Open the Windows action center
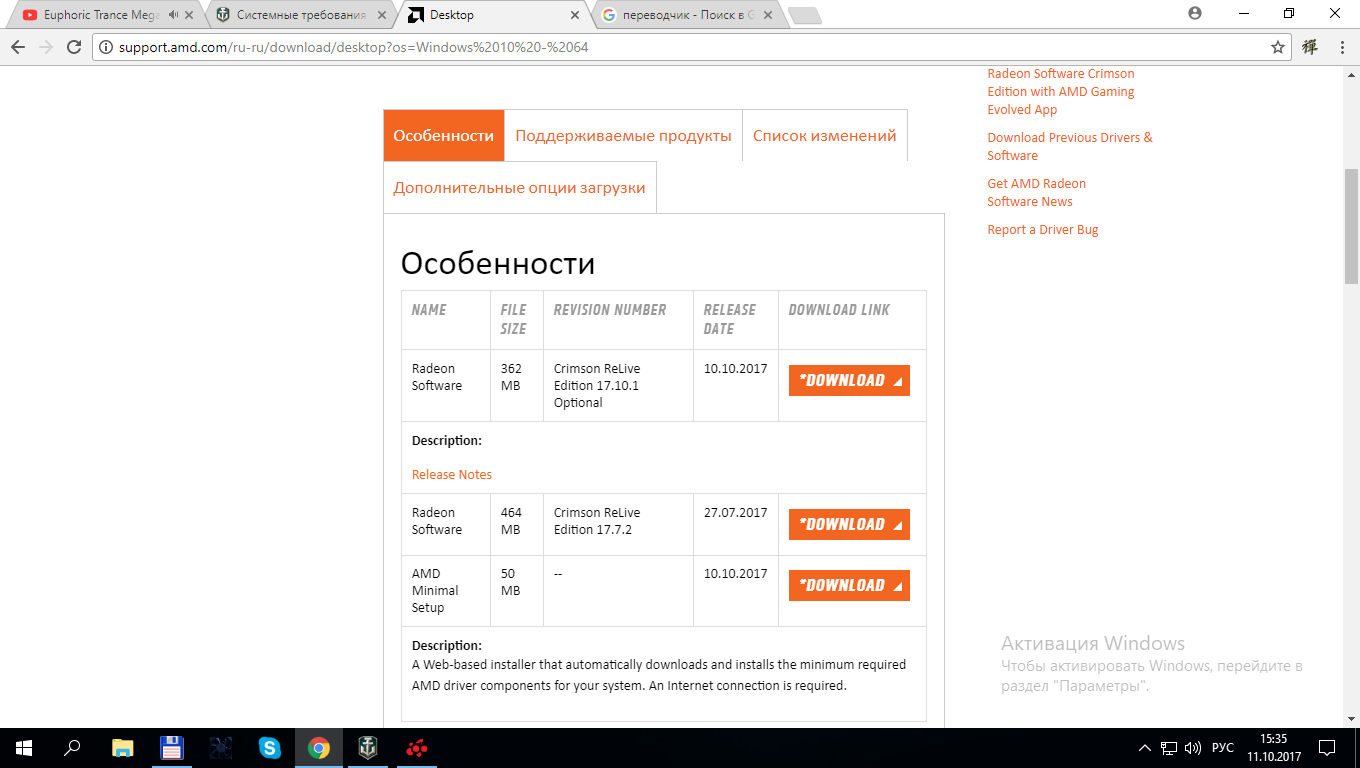Screen dimensions: 1360x768 (1327, 747)
